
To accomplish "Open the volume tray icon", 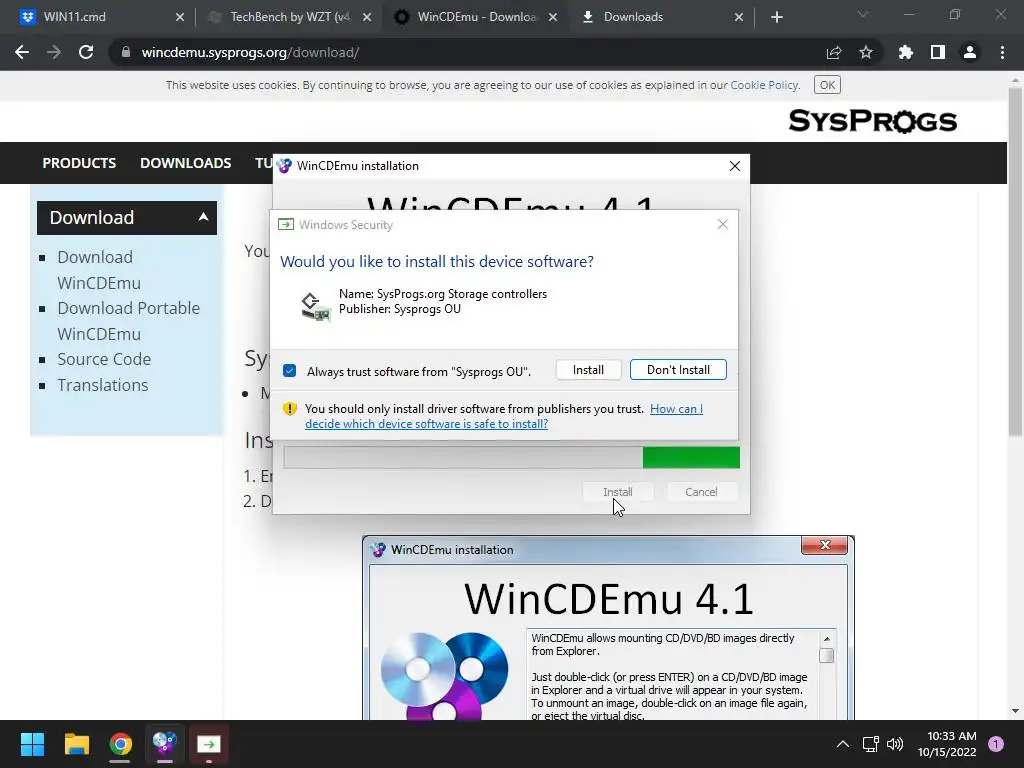I will coord(895,744).
